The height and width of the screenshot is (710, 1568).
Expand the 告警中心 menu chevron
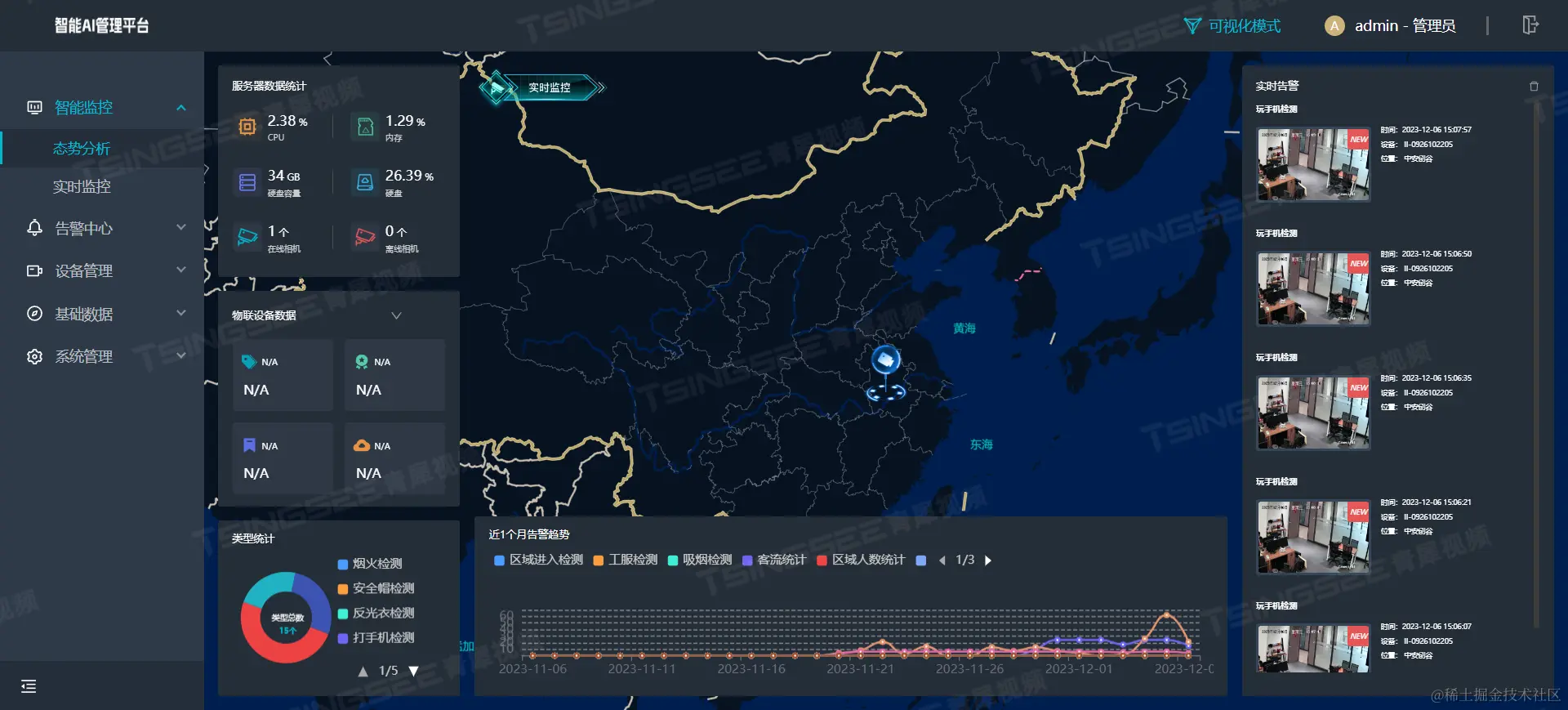tap(181, 227)
